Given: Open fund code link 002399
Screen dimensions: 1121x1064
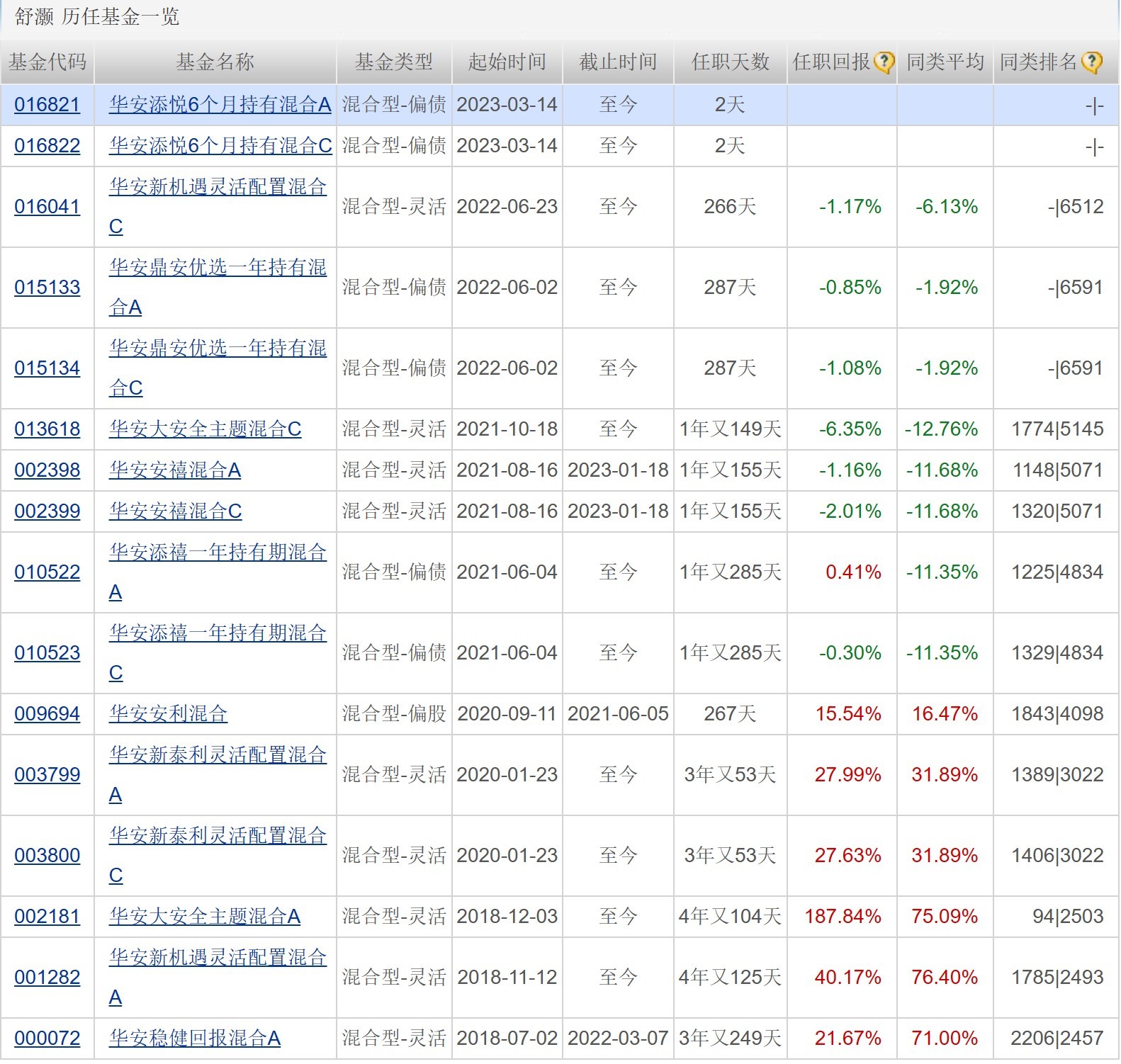Looking at the screenshot, I should click(47, 511).
